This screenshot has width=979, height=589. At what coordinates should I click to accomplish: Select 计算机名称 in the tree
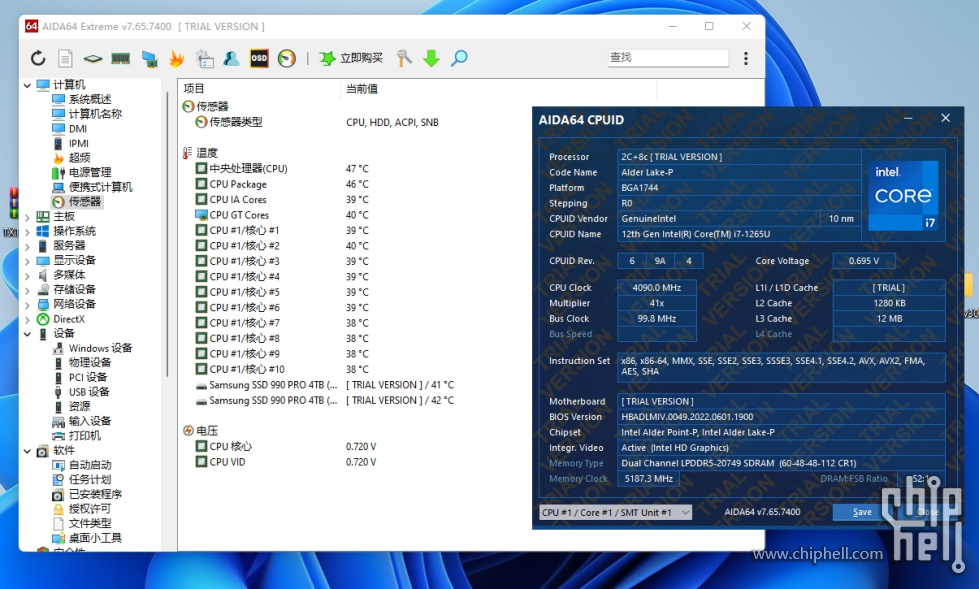pyautogui.click(x=95, y=114)
